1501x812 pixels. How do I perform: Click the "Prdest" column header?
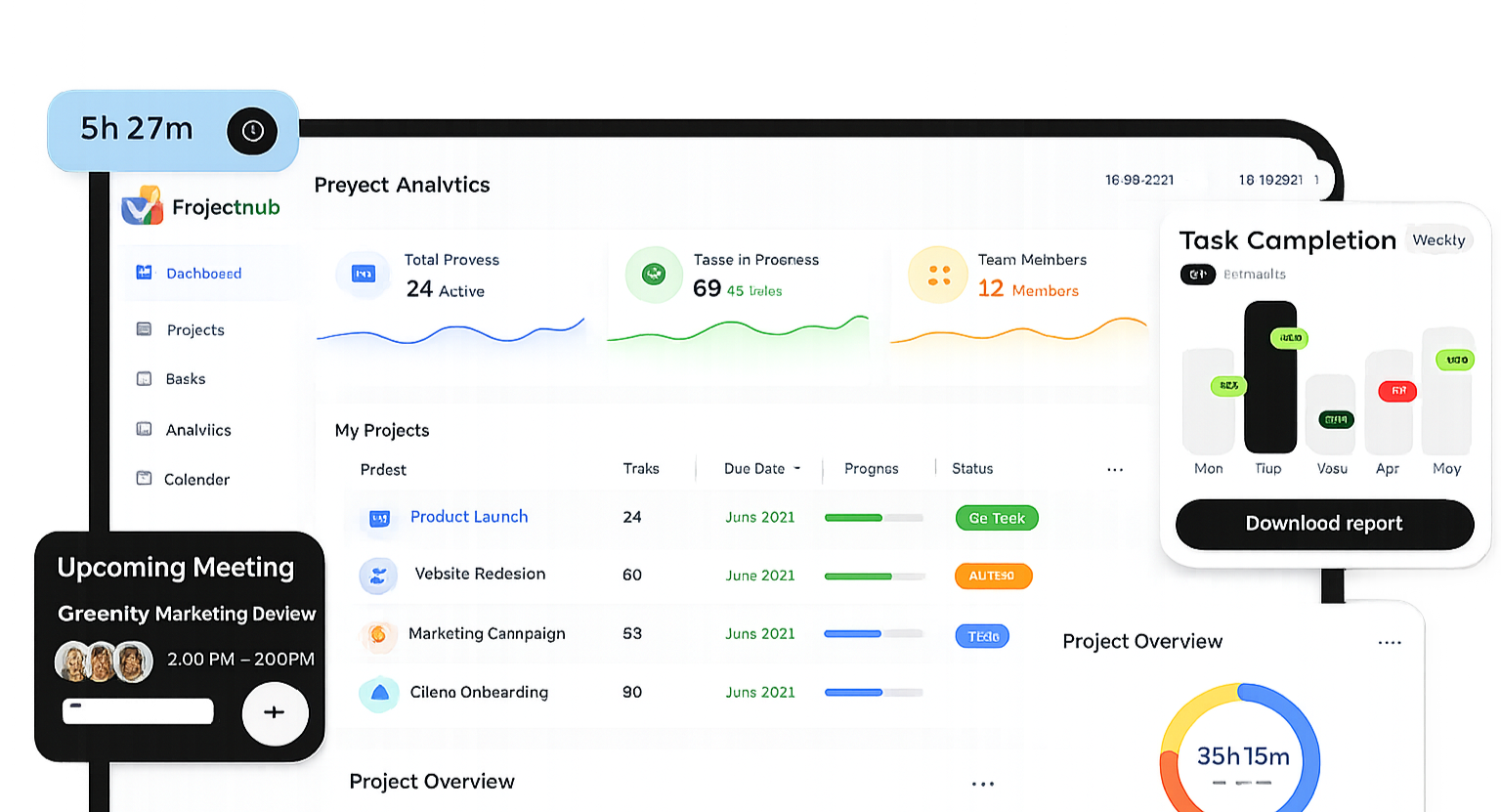pyautogui.click(x=383, y=470)
